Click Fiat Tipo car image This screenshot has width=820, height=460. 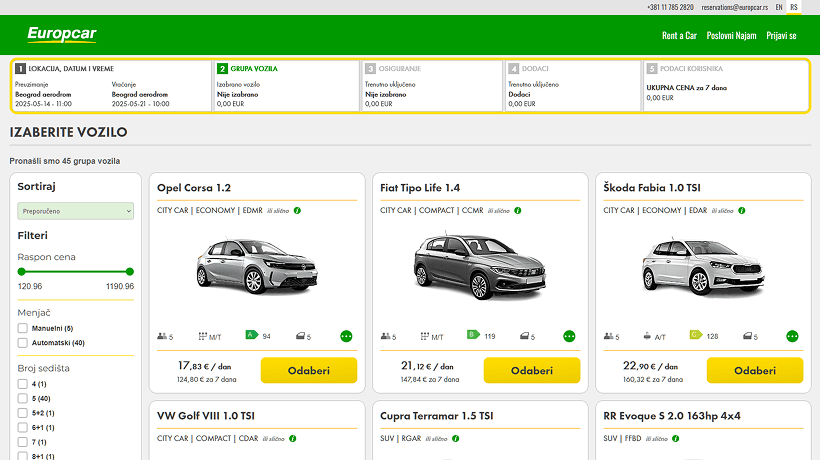click(480, 266)
